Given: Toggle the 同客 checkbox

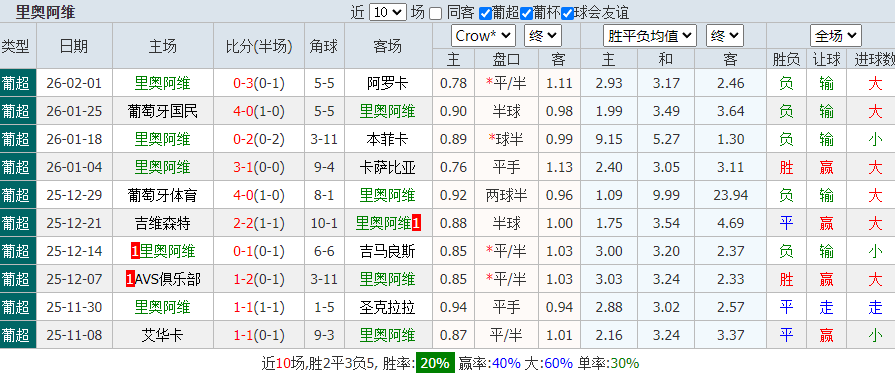Looking at the screenshot, I should point(436,13).
